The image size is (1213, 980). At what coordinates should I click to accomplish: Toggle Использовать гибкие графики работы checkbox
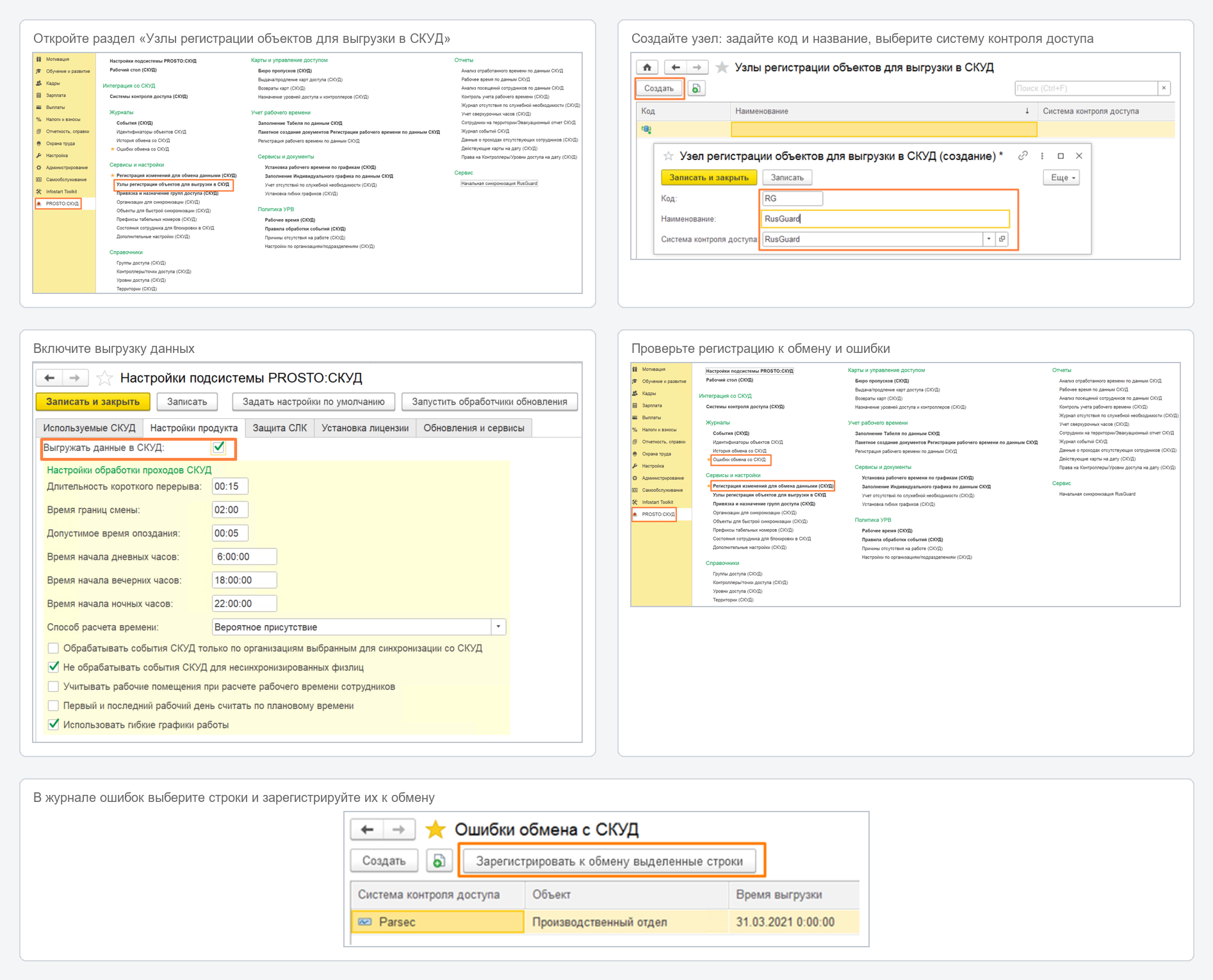[54, 725]
